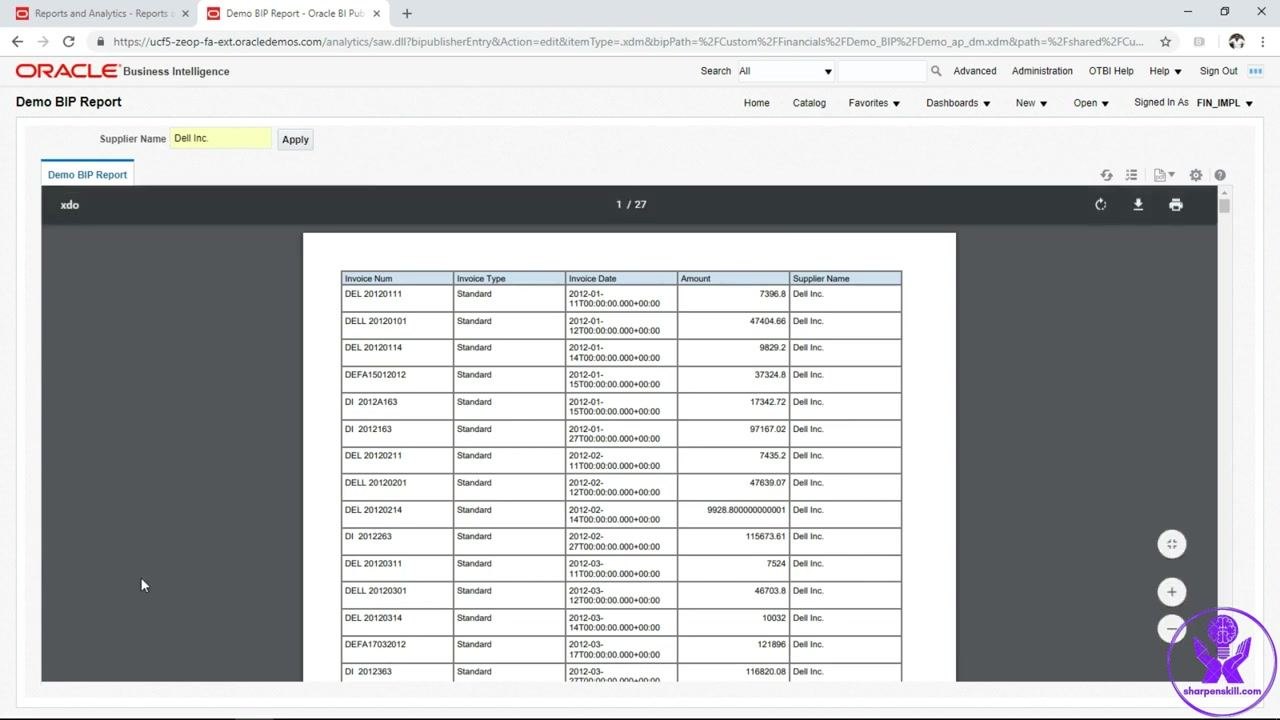Expand the New menu
Screen dimensions: 1280x720
[1031, 103]
